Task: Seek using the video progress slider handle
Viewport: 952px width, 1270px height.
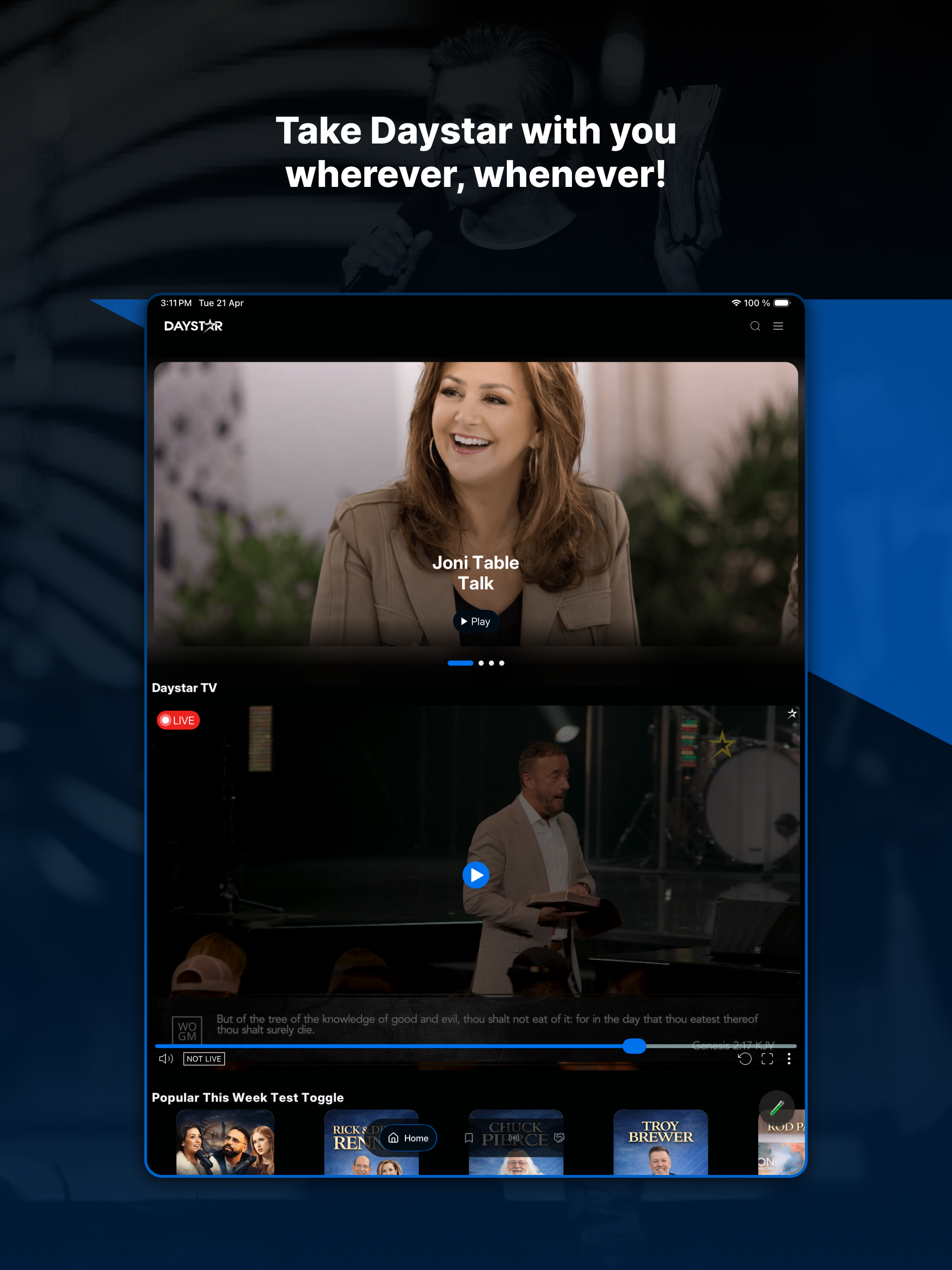Action: 634,1046
